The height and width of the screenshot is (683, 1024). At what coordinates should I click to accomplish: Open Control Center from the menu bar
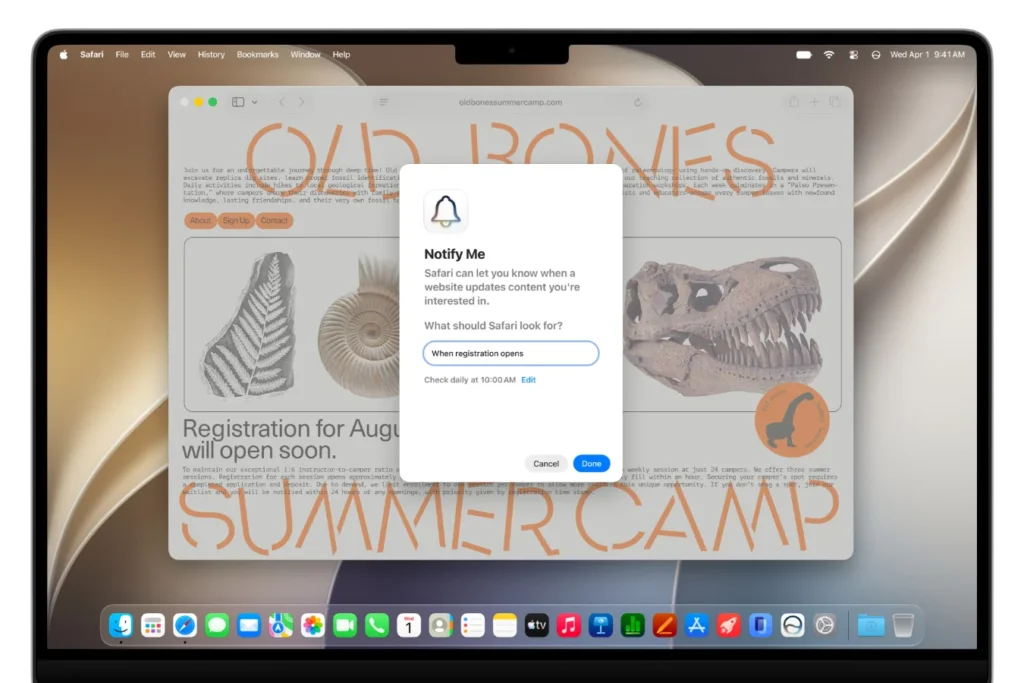(854, 55)
